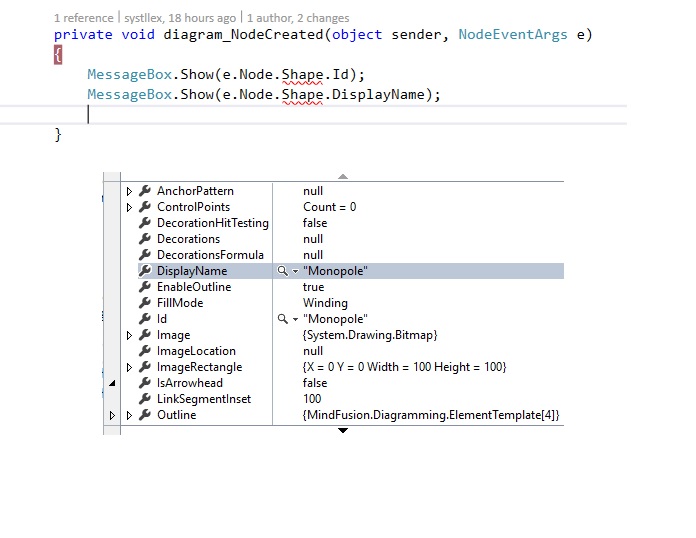Click the wrench icon beside ImageLocation
The width and height of the screenshot is (696, 538).
click(145, 351)
